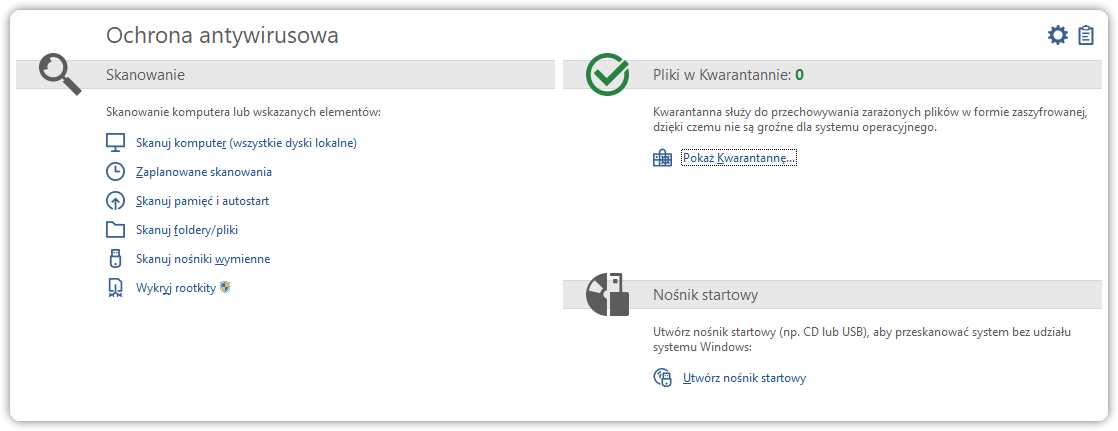
Task: Click the boot medium creation icon
Action: pos(662,377)
